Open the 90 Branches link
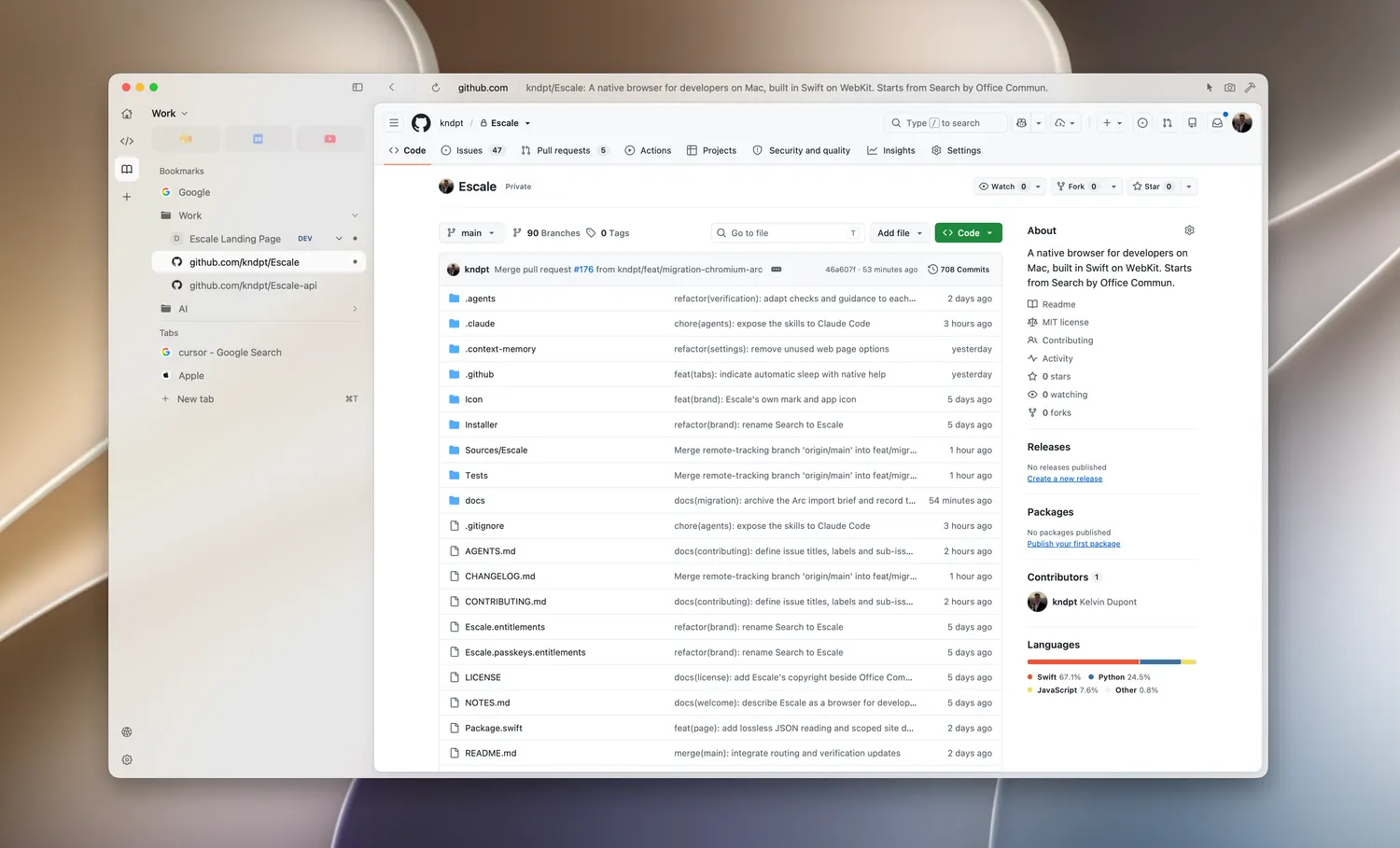 [546, 233]
